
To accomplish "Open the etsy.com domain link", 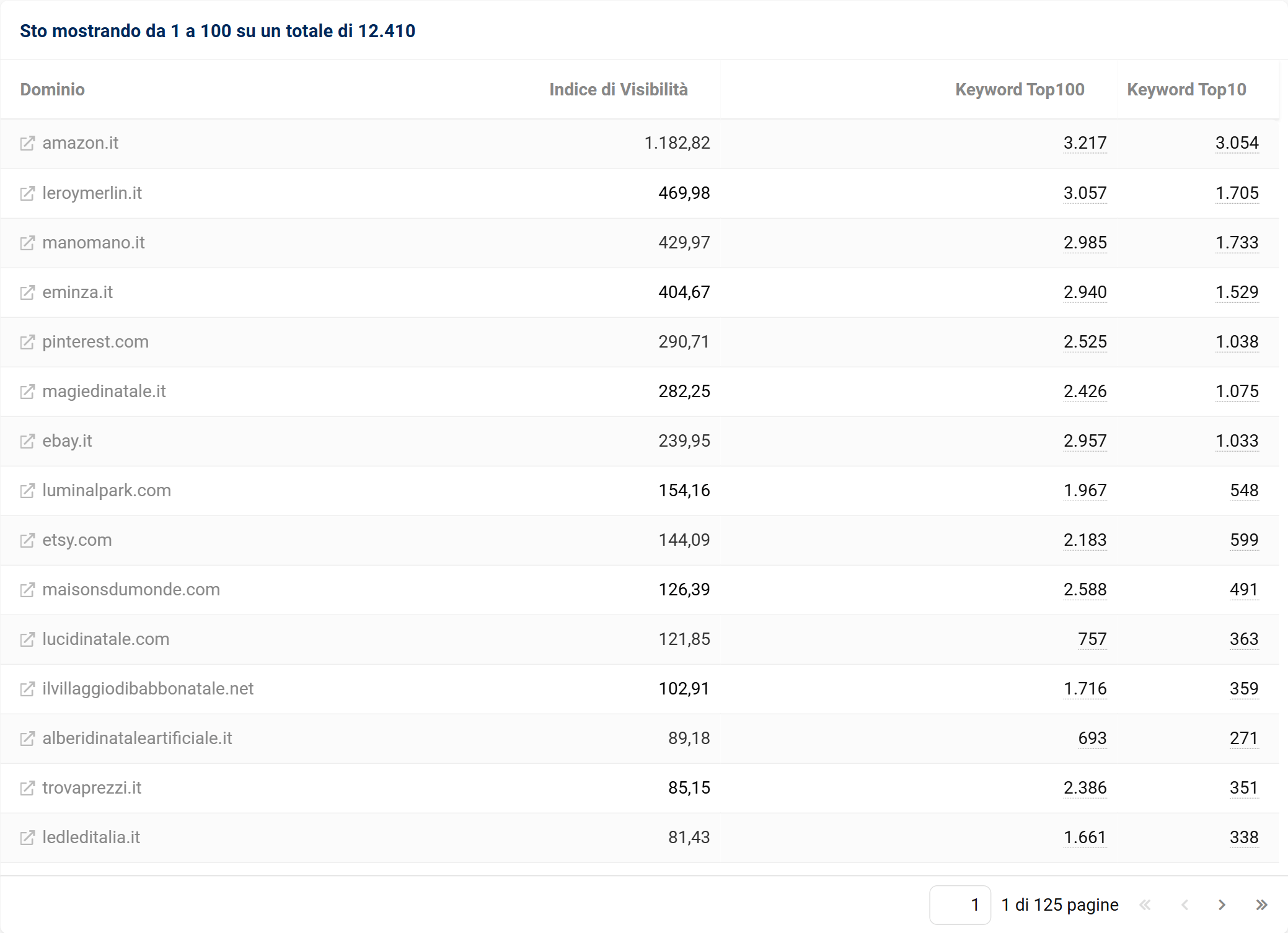I will [x=77, y=540].
